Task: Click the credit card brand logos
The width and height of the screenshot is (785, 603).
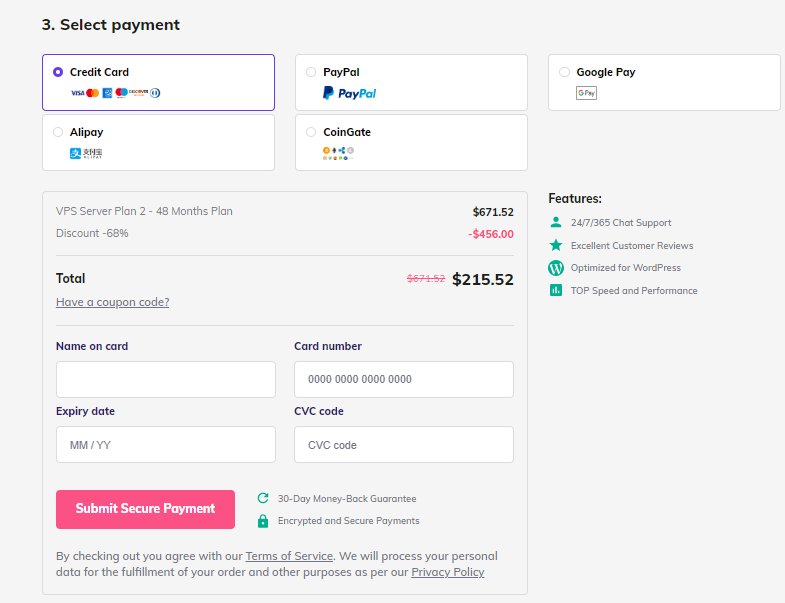Action: click(115, 93)
